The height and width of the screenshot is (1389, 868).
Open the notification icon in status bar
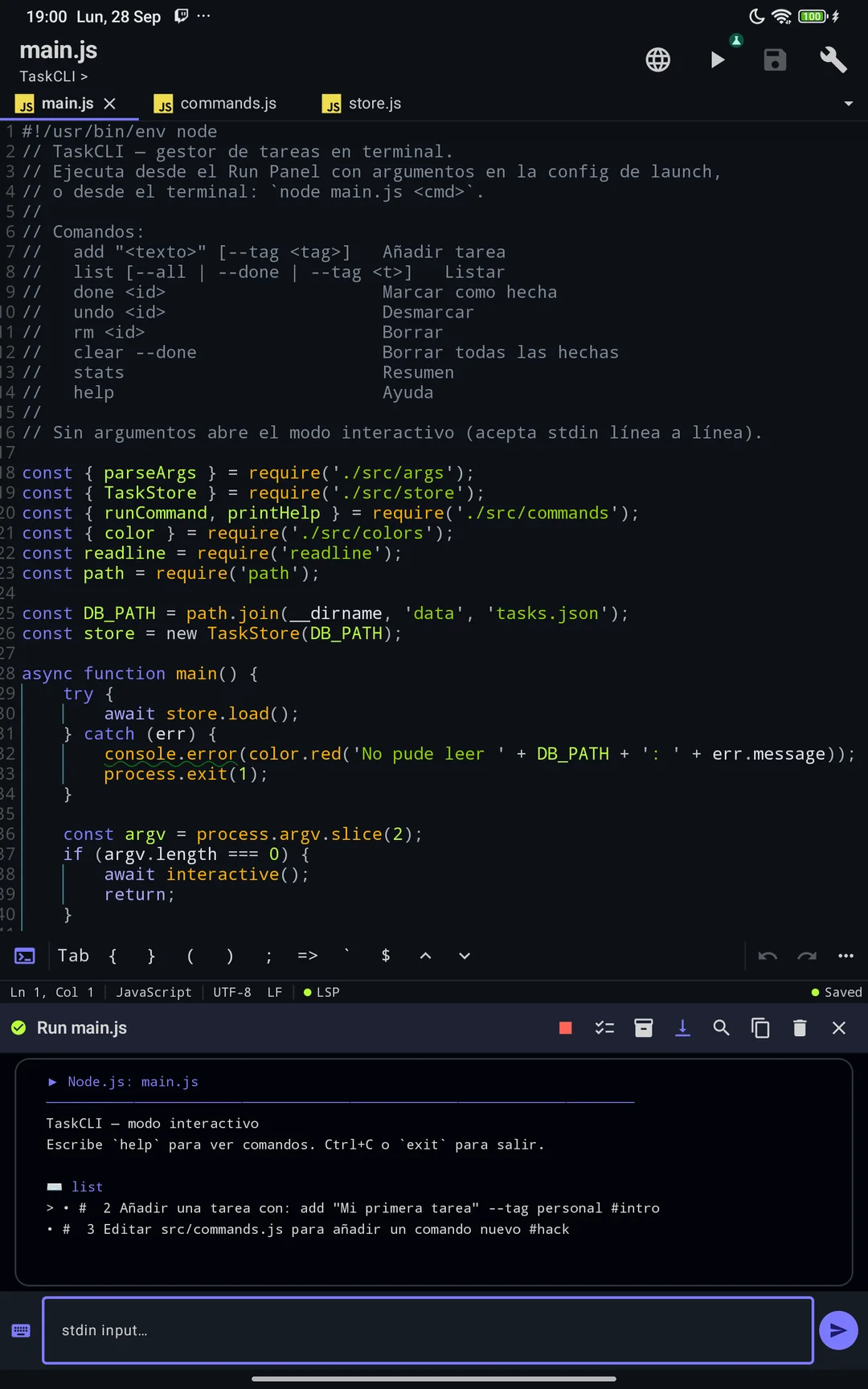click(182, 16)
